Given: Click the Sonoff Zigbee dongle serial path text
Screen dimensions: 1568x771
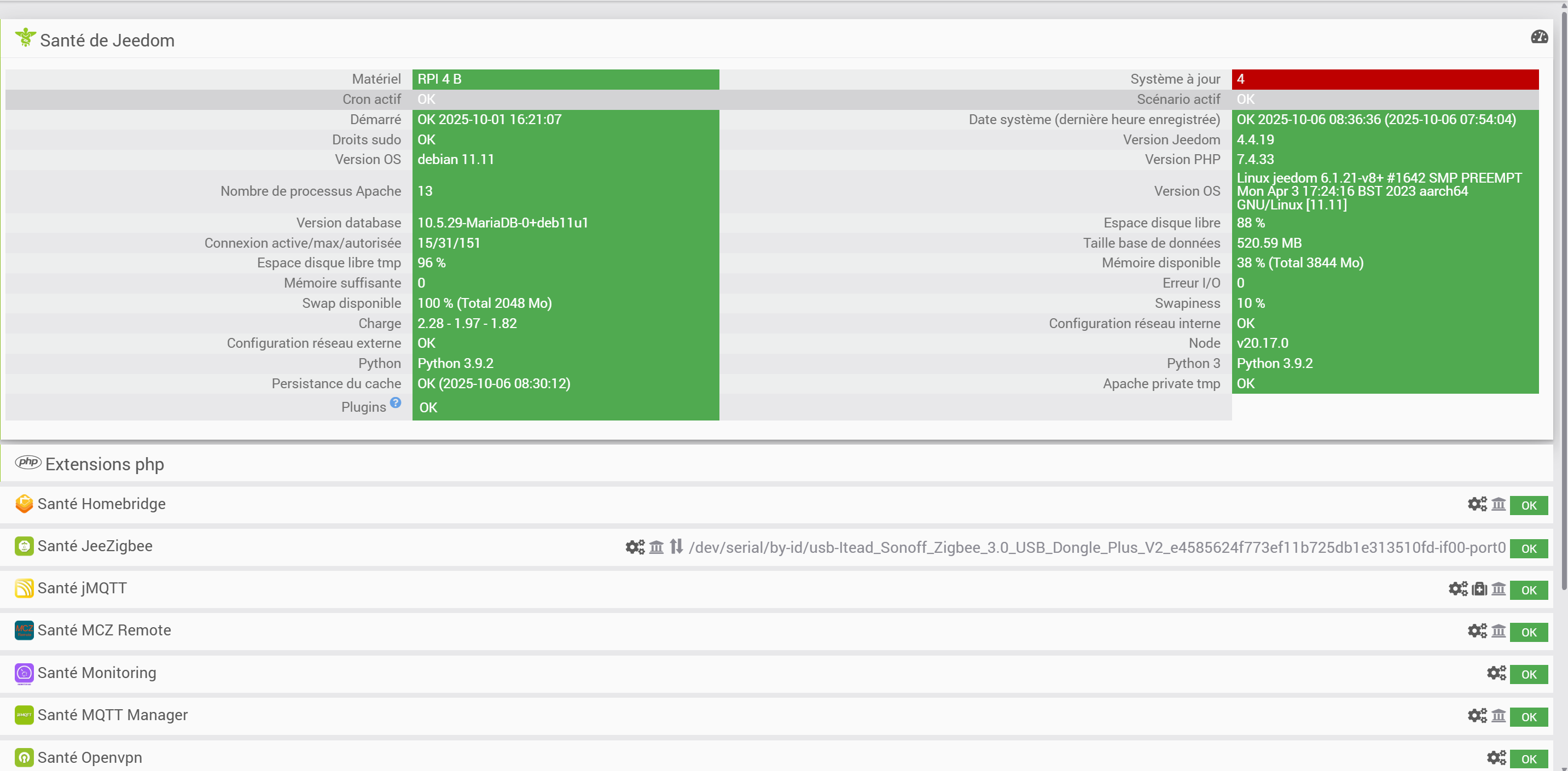Looking at the screenshot, I should tap(1097, 547).
